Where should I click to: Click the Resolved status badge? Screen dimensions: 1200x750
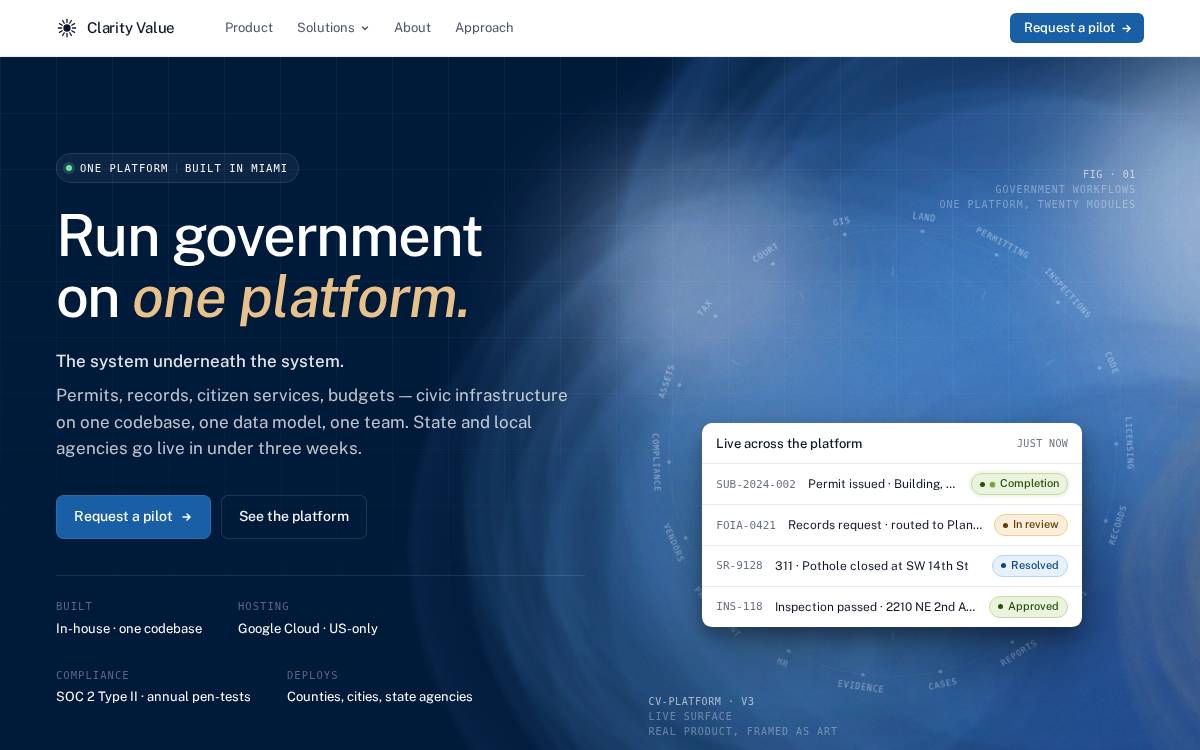coord(1030,566)
